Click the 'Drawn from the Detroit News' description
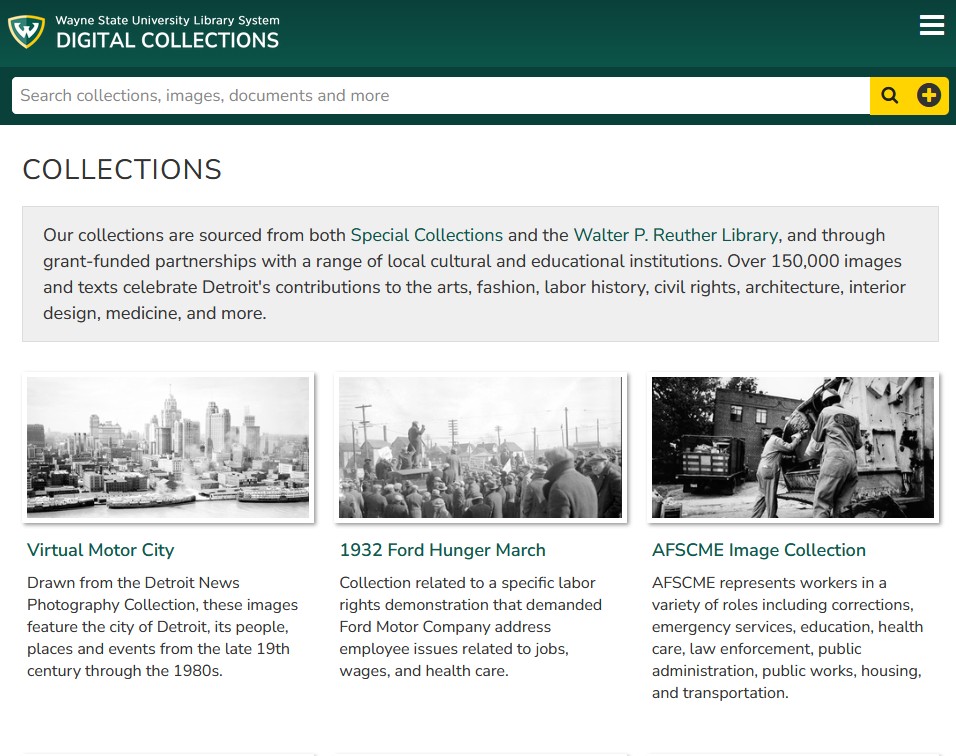Screen dimensions: 956x756 click(163, 627)
